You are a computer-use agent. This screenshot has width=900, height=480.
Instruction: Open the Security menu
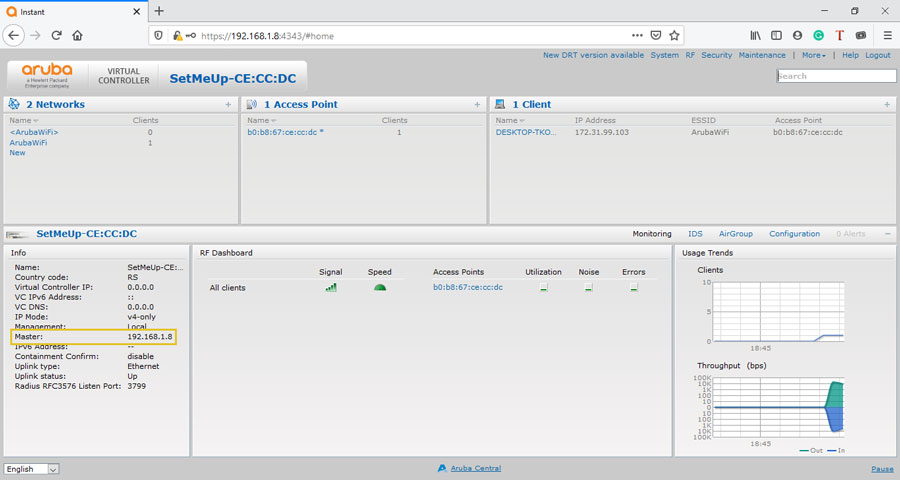coord(716,56)
